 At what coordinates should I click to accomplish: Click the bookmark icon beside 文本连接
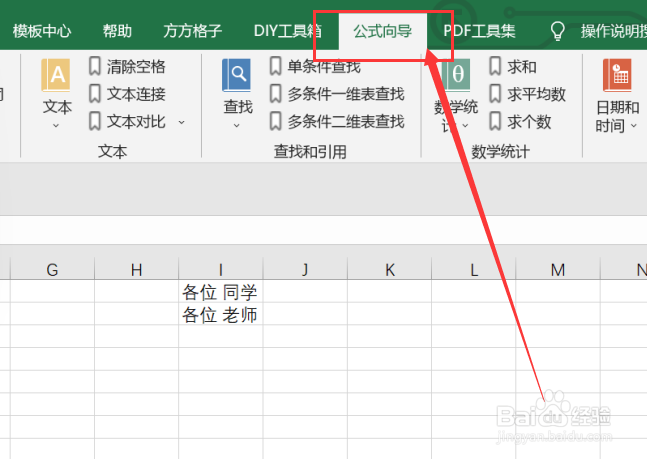point(94,94)
